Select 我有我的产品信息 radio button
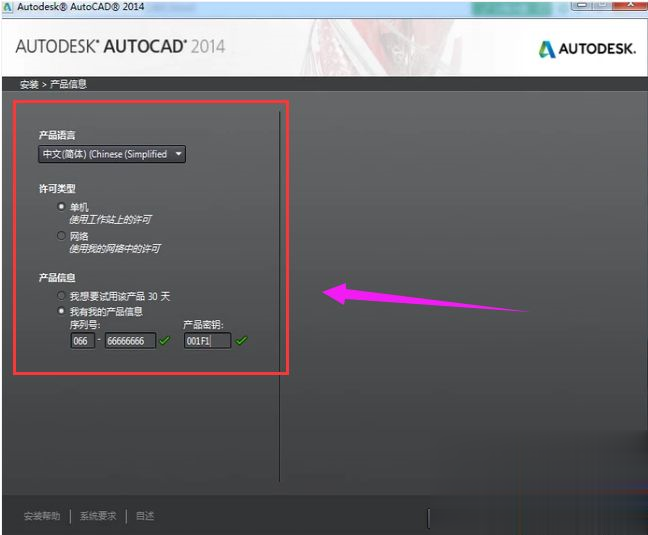 click(61, 311)
